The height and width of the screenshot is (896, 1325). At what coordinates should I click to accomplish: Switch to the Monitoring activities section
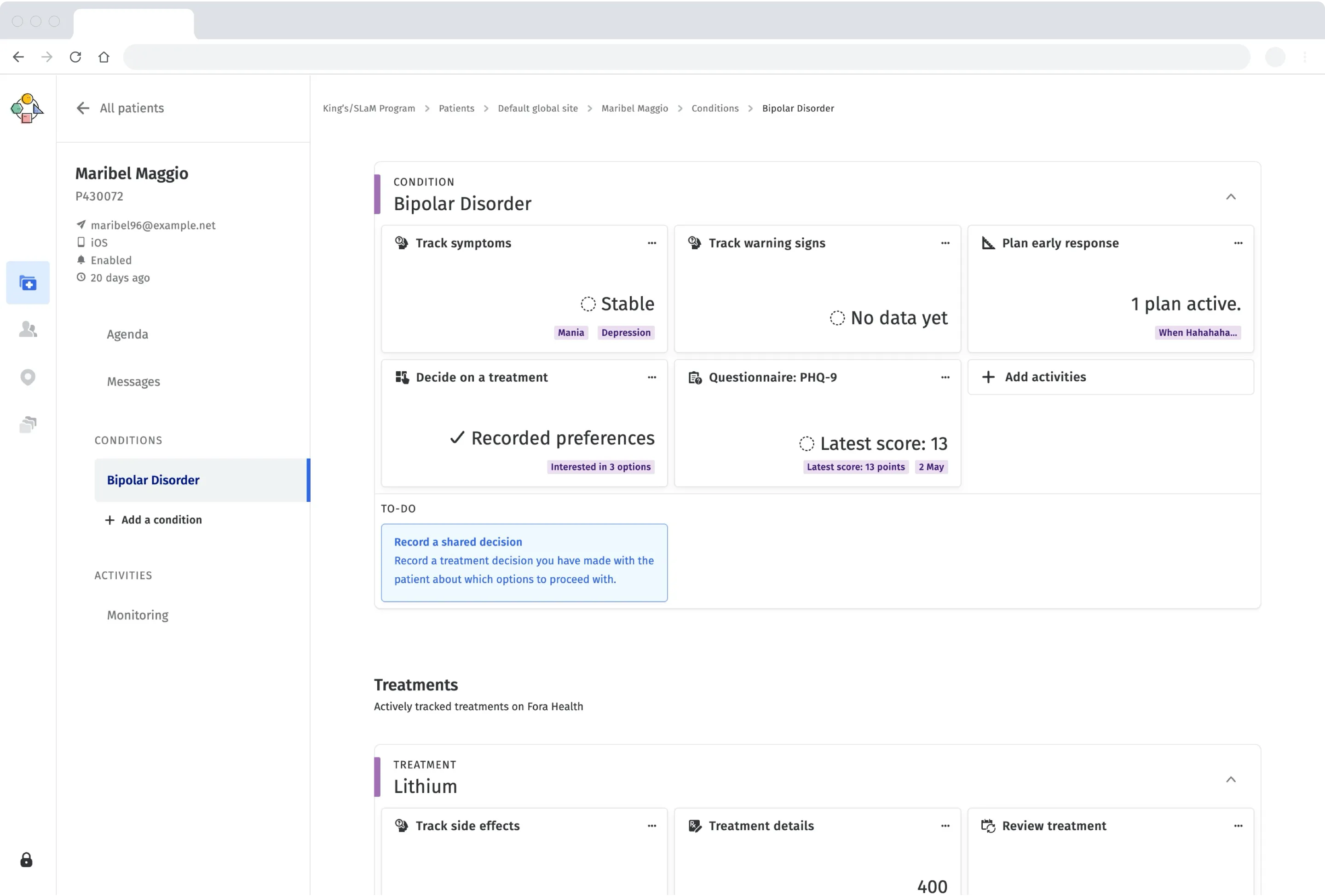(x=138, y=615)
